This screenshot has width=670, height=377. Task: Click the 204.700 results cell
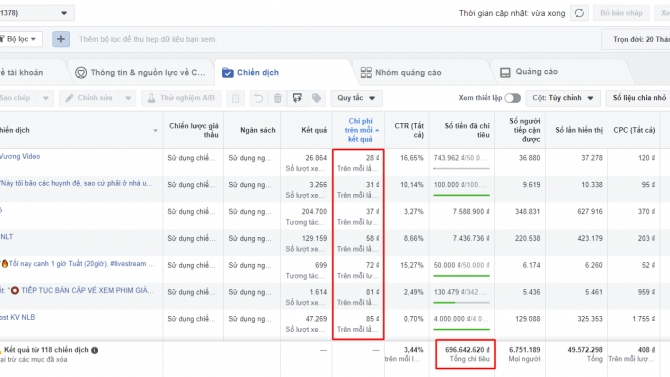(x=314, y=212)
